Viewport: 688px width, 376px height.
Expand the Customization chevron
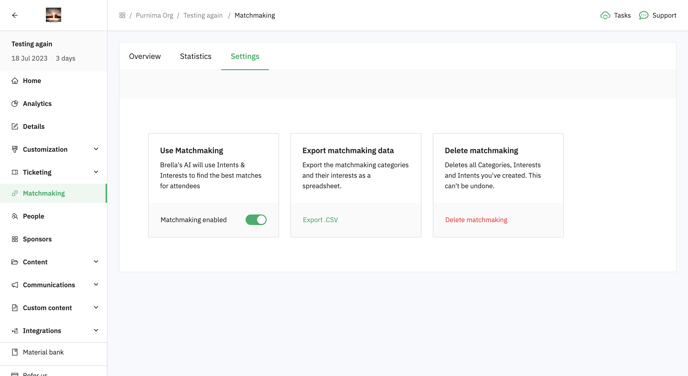(96, 149)
